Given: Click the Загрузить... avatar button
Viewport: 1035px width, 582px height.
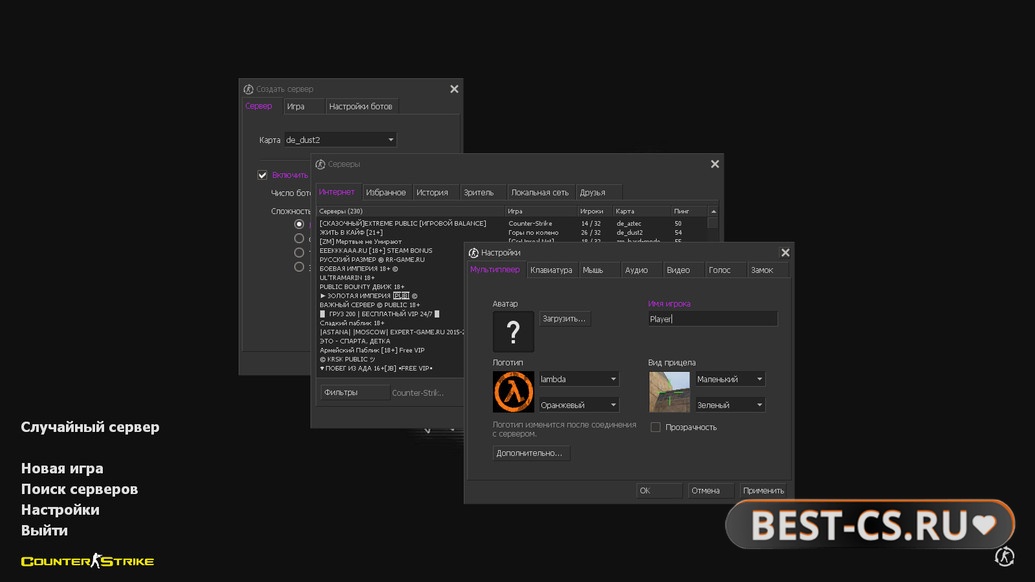Looking at the screenshot, I should 564,319.
